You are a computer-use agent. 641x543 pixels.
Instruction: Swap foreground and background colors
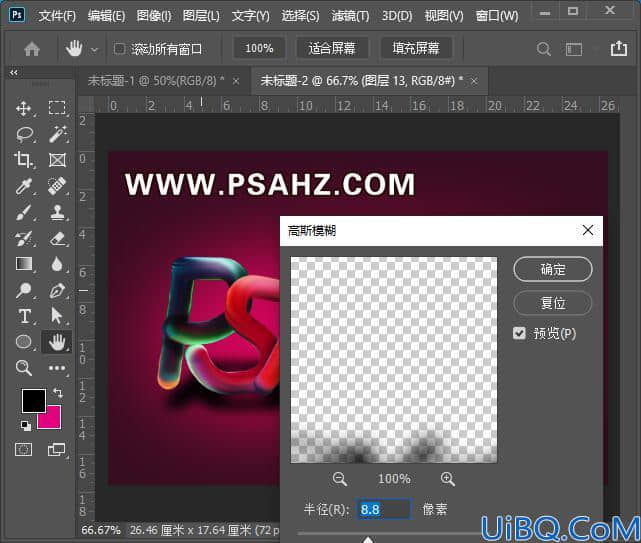58,393
